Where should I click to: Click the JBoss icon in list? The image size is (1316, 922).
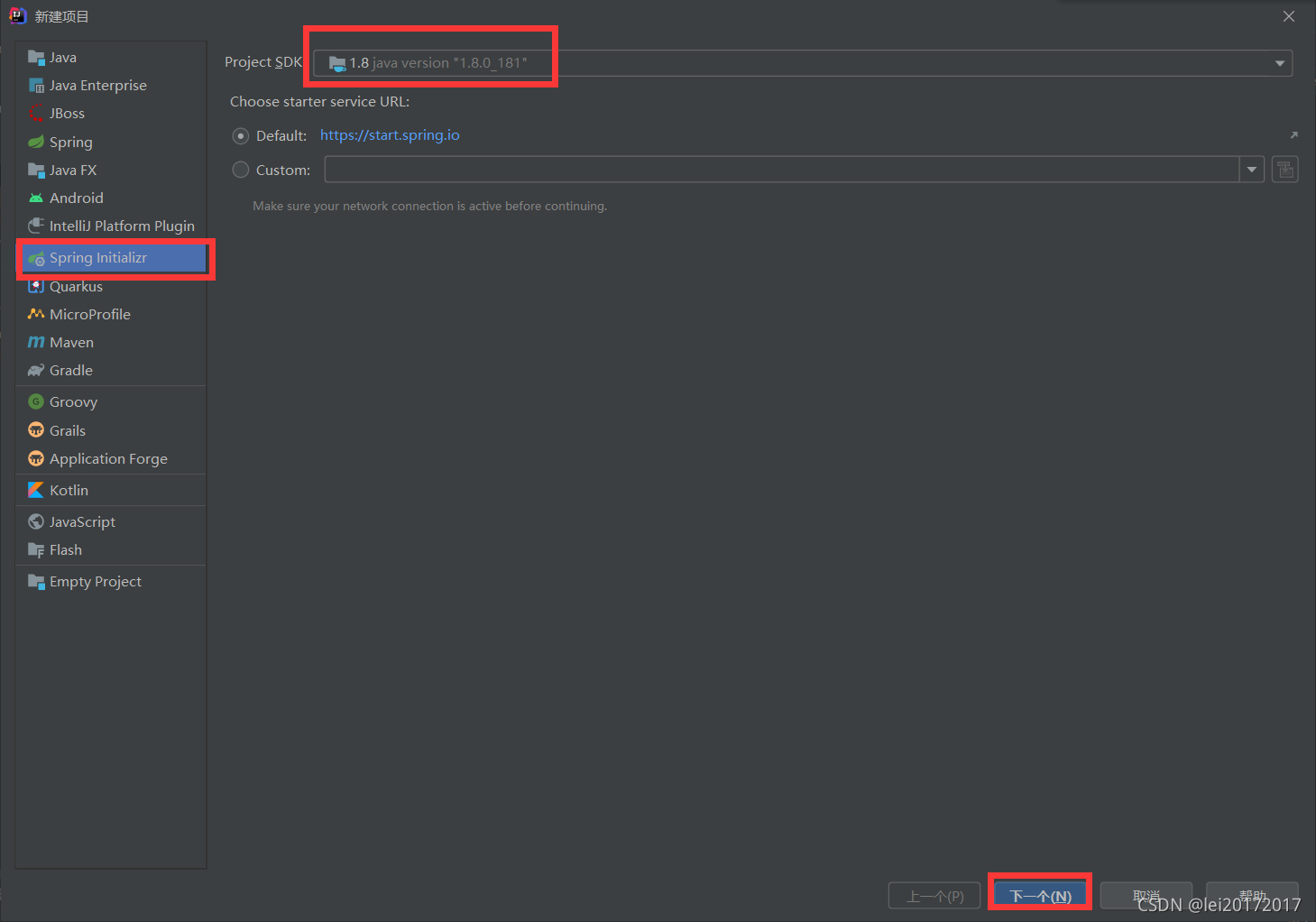[x=36, y=114]
